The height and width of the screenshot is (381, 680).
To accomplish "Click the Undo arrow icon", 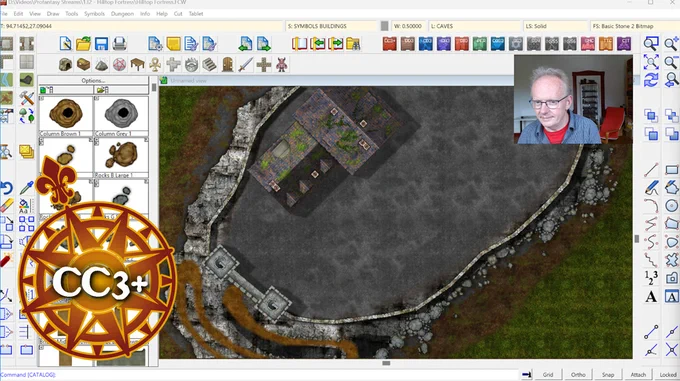I will [x=6, y=188].
